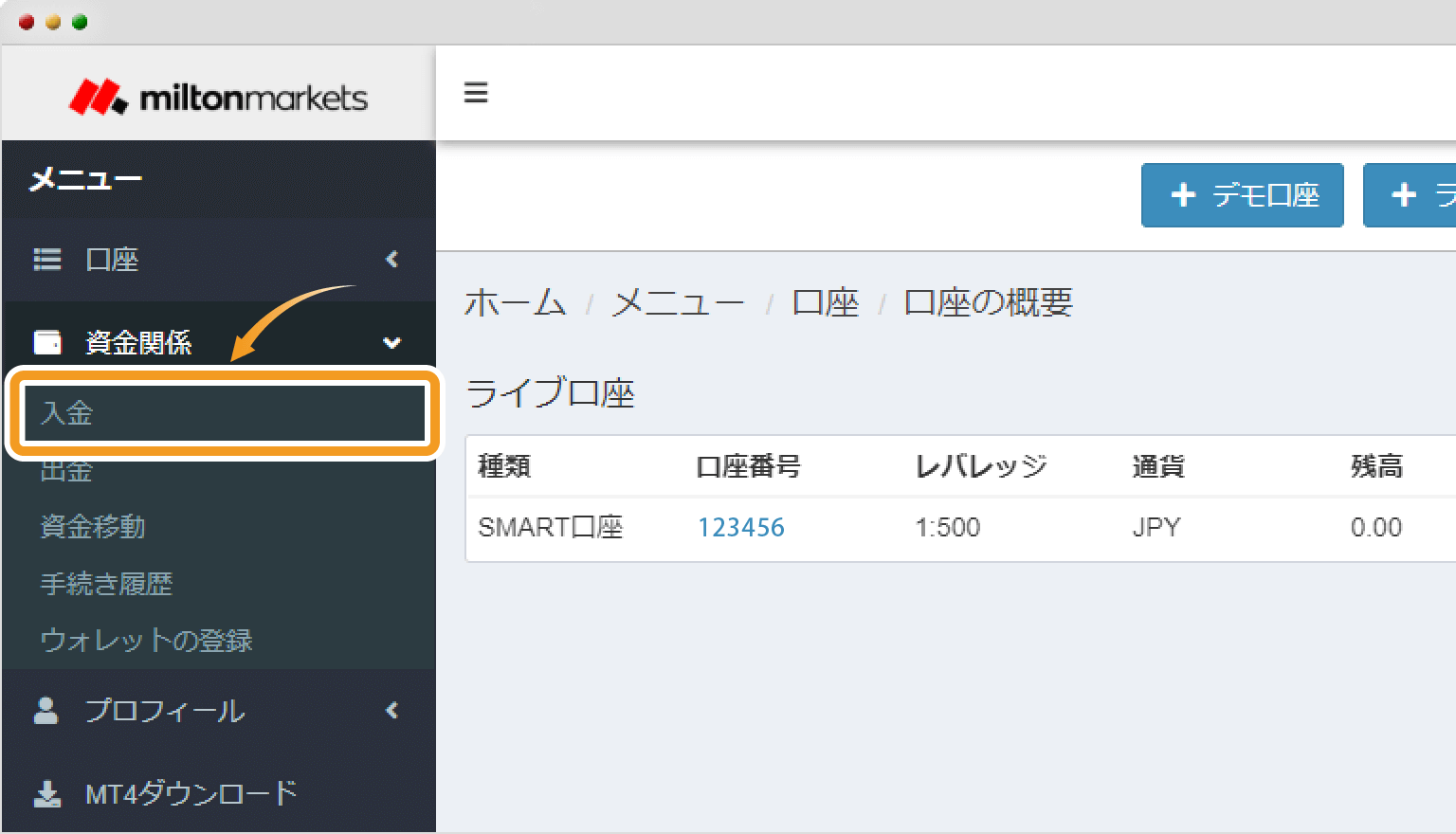This screenshot has width=1456, height=834.
Task: Click the 残高 column header
Action: [x=1376, y=466]
